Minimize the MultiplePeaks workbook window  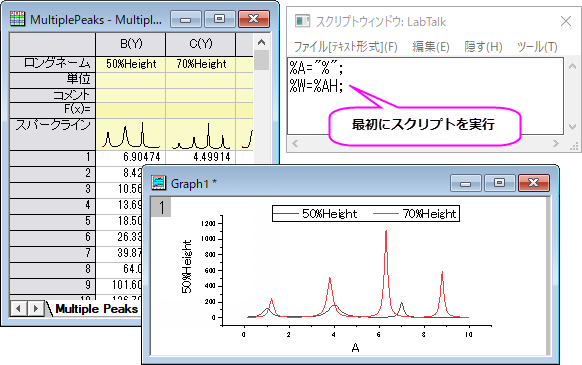pyautogui.click(x=186, y=19)
